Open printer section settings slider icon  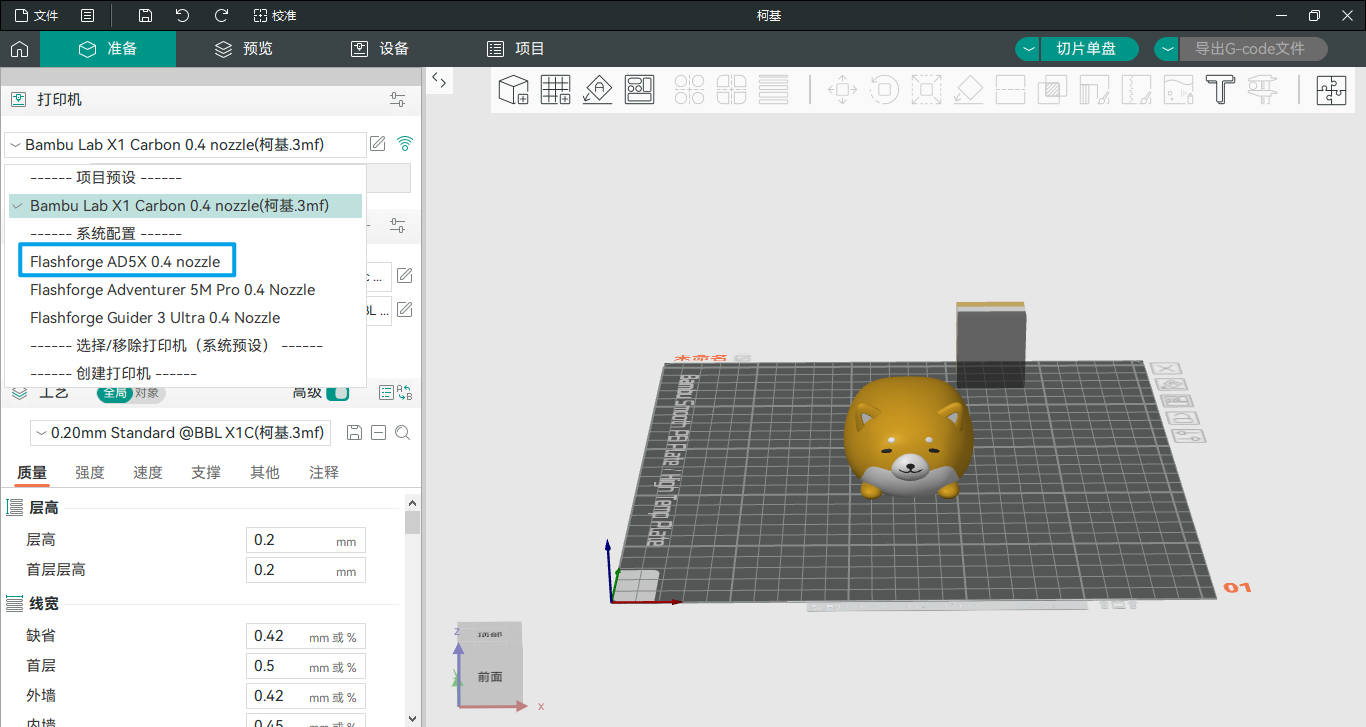pyautogui.click(x=398, y=100)
